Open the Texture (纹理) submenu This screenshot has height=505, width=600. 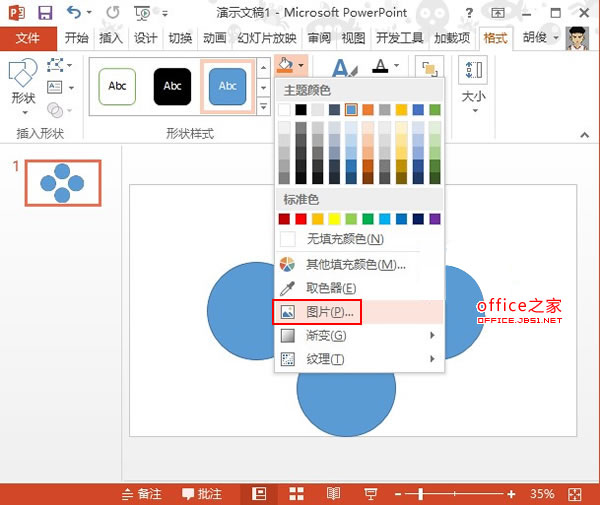[359, 359]
